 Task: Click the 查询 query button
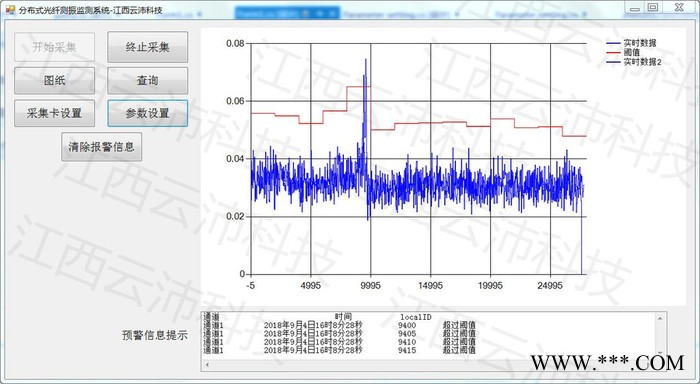pyautogui.click(x=147, y=80)
